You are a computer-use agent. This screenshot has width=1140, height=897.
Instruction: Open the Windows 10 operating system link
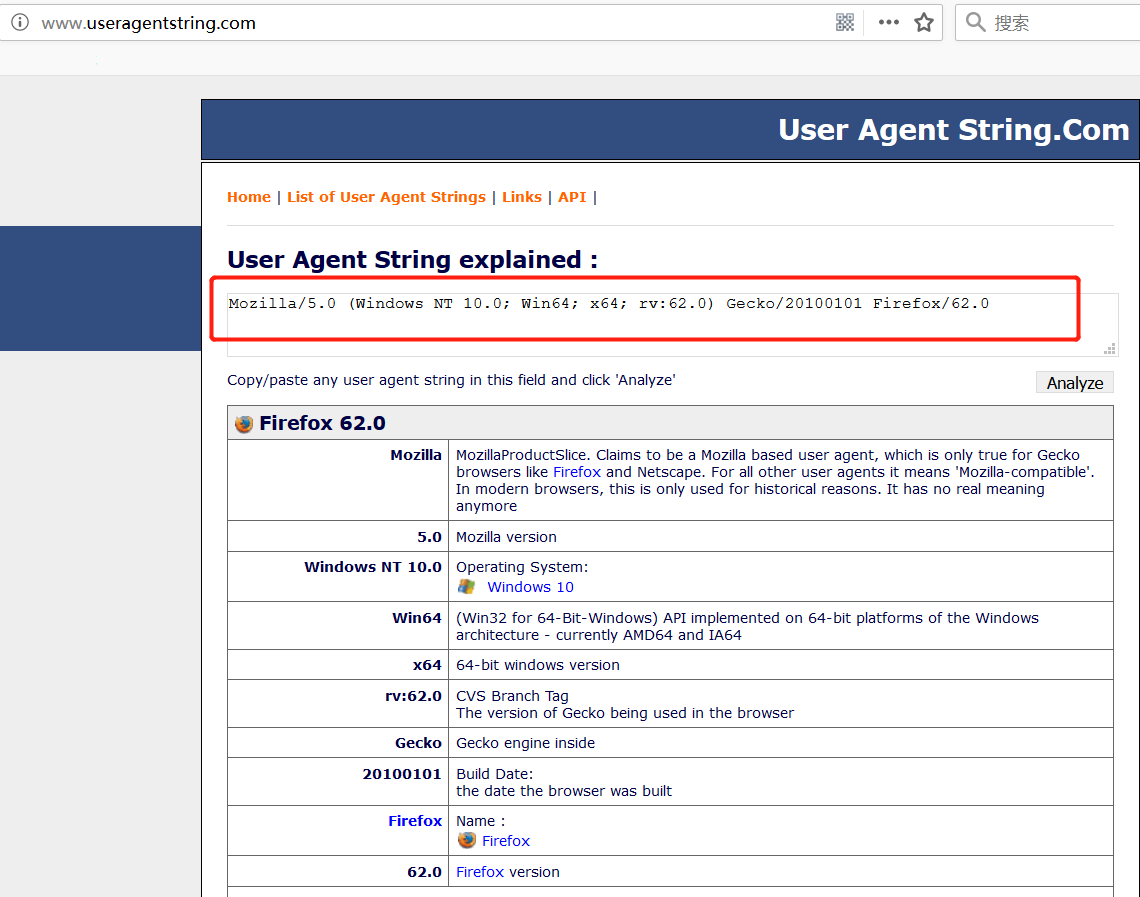coord(530,587)
